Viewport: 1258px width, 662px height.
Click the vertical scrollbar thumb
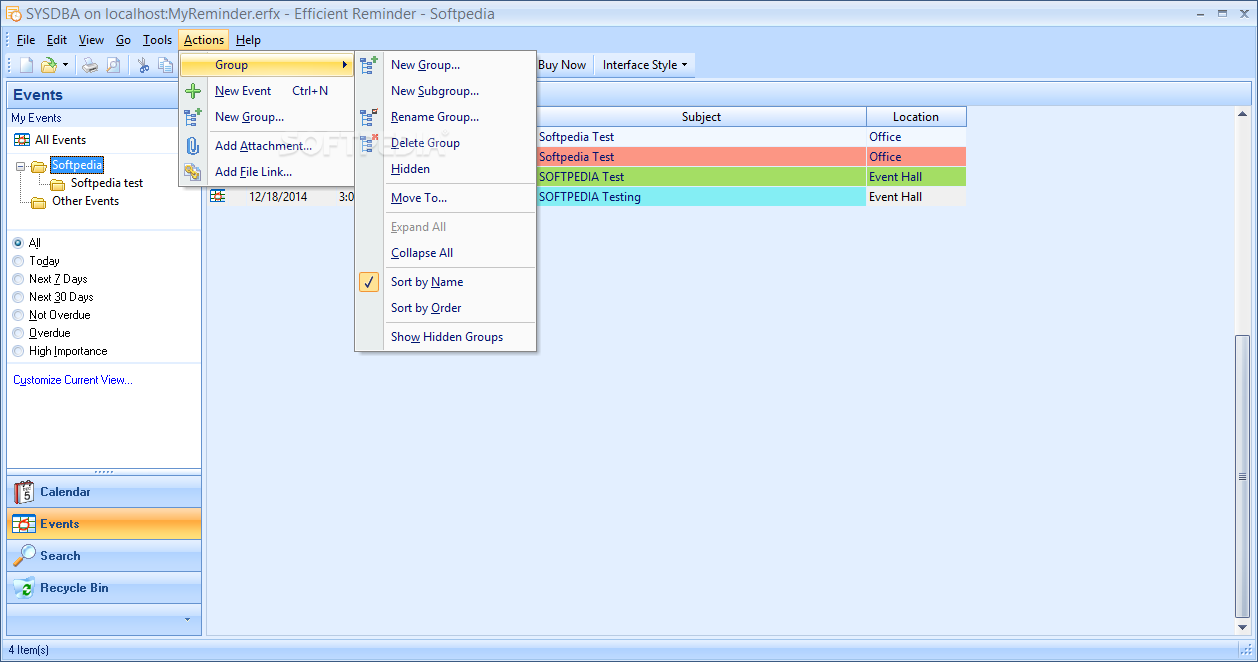(1241, 476)
